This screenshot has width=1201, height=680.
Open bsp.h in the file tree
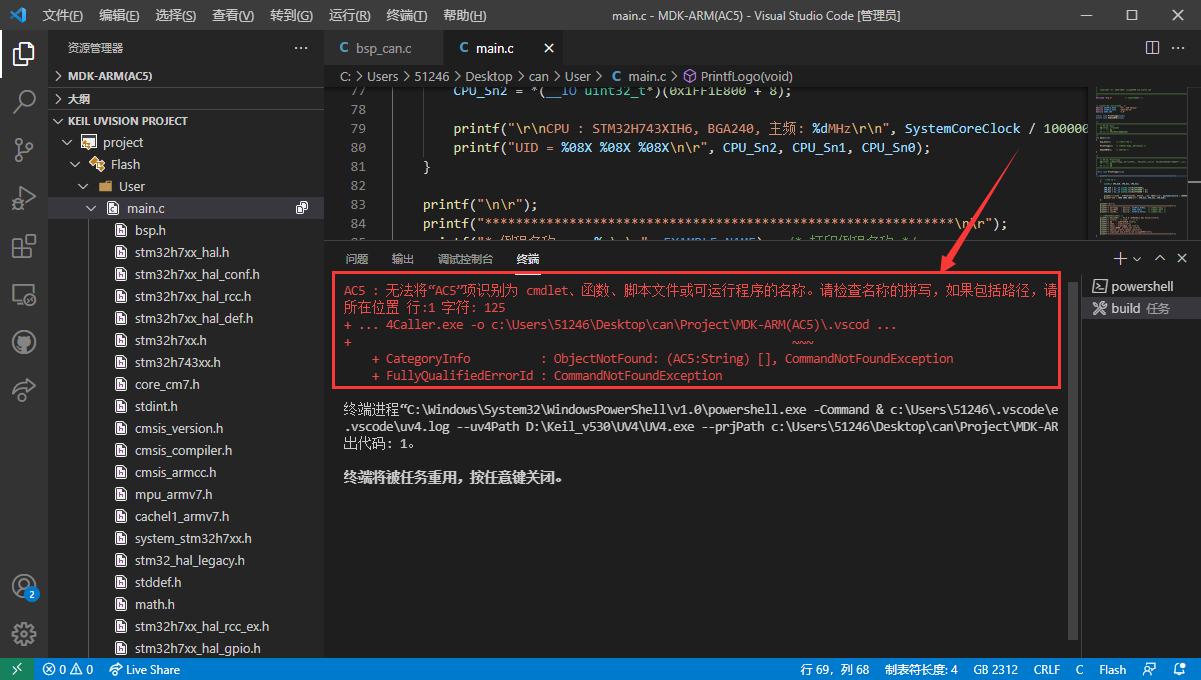coord(150,230)
